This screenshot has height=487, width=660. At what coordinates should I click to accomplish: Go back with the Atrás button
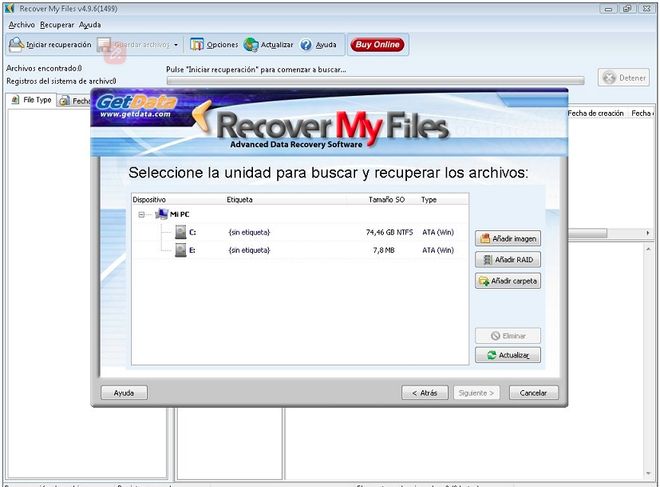point(425,393)
